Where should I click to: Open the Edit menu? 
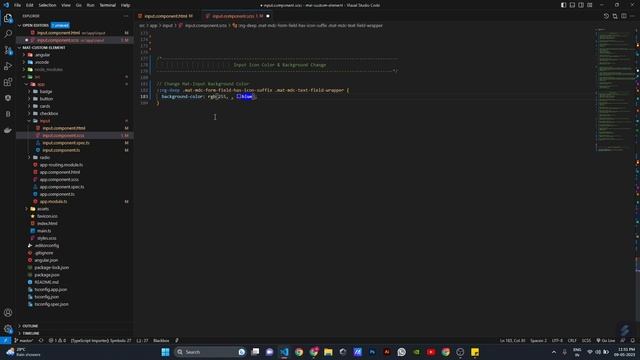point(30,5)
